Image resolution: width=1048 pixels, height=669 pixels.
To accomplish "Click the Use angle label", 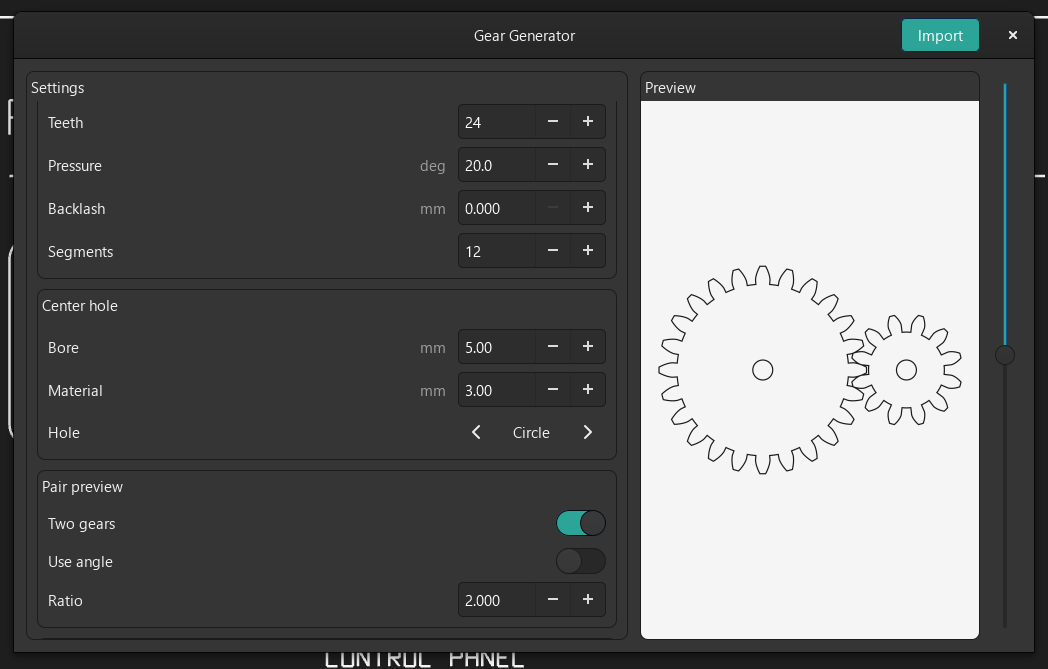I will [x=80, y=562].
